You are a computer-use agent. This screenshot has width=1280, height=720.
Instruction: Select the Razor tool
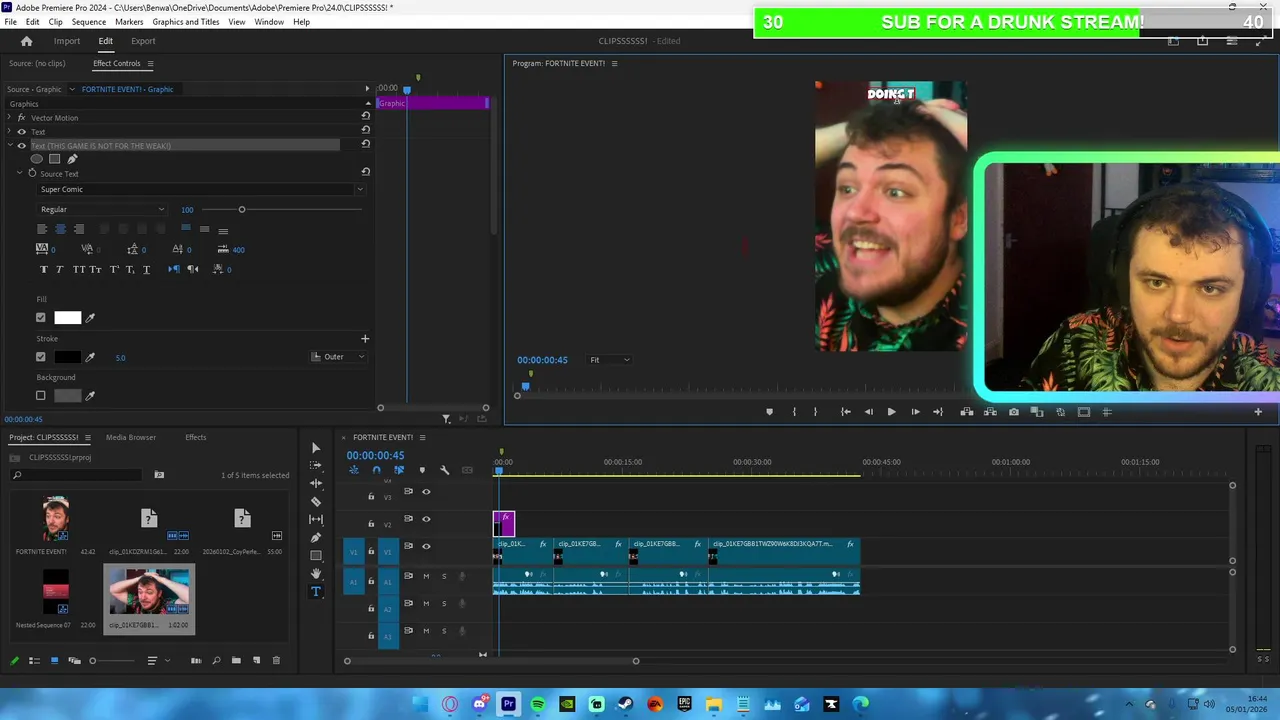click(x=316, y=501)
